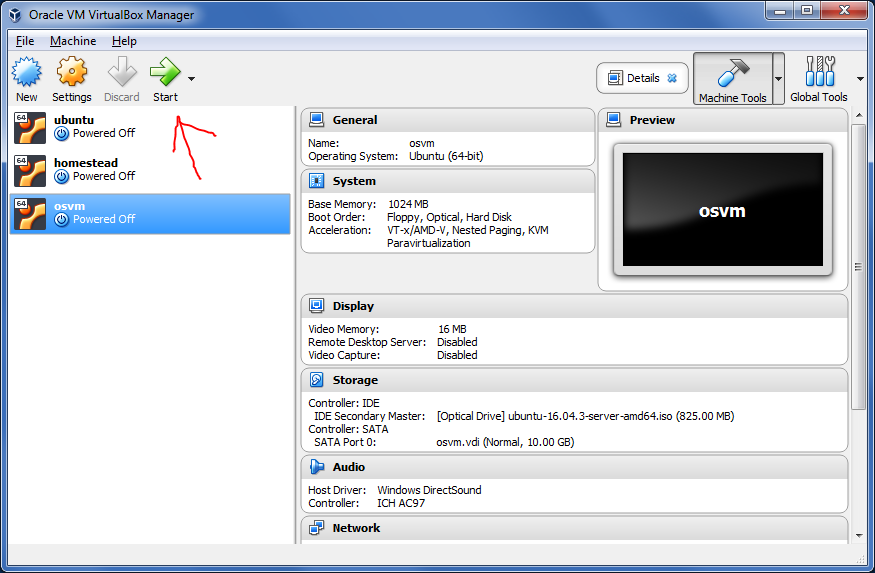Click the Audio section header
The height and width of the screenshot is (573, 875).
(x=574, y=467)
